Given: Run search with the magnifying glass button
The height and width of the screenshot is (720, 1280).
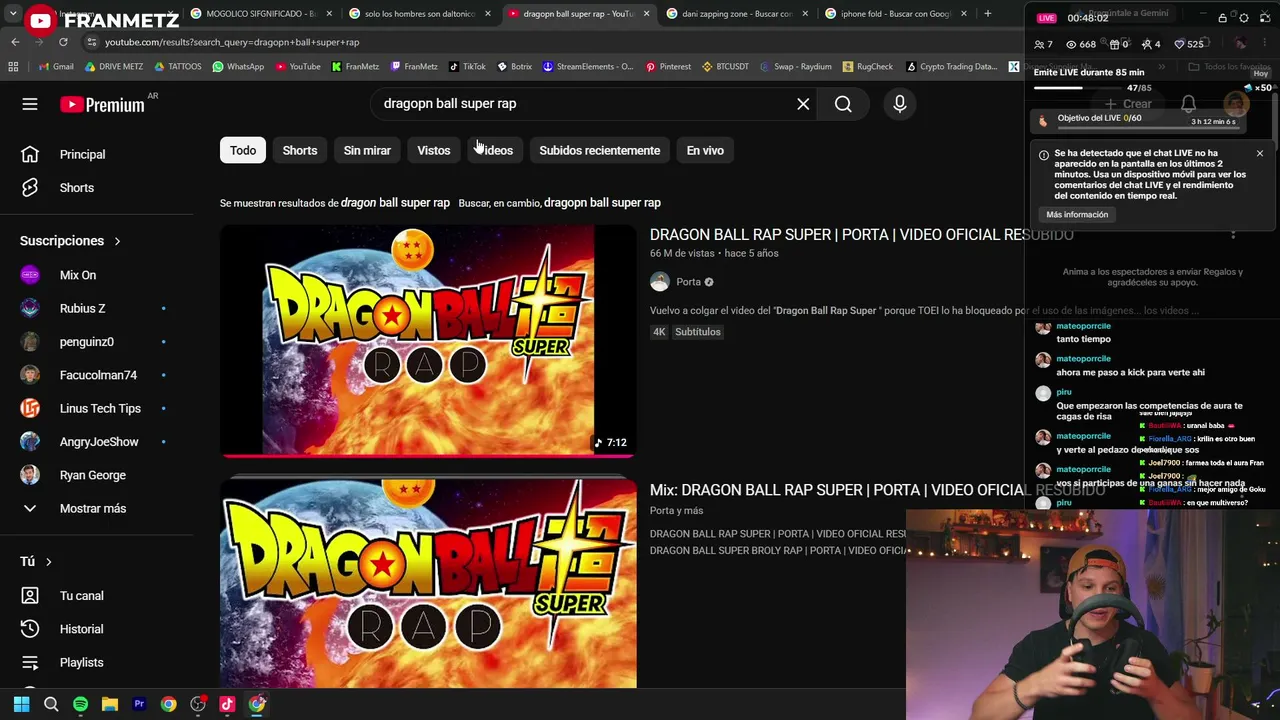Looking at the screenshot, I should click(x=843, y=104).
